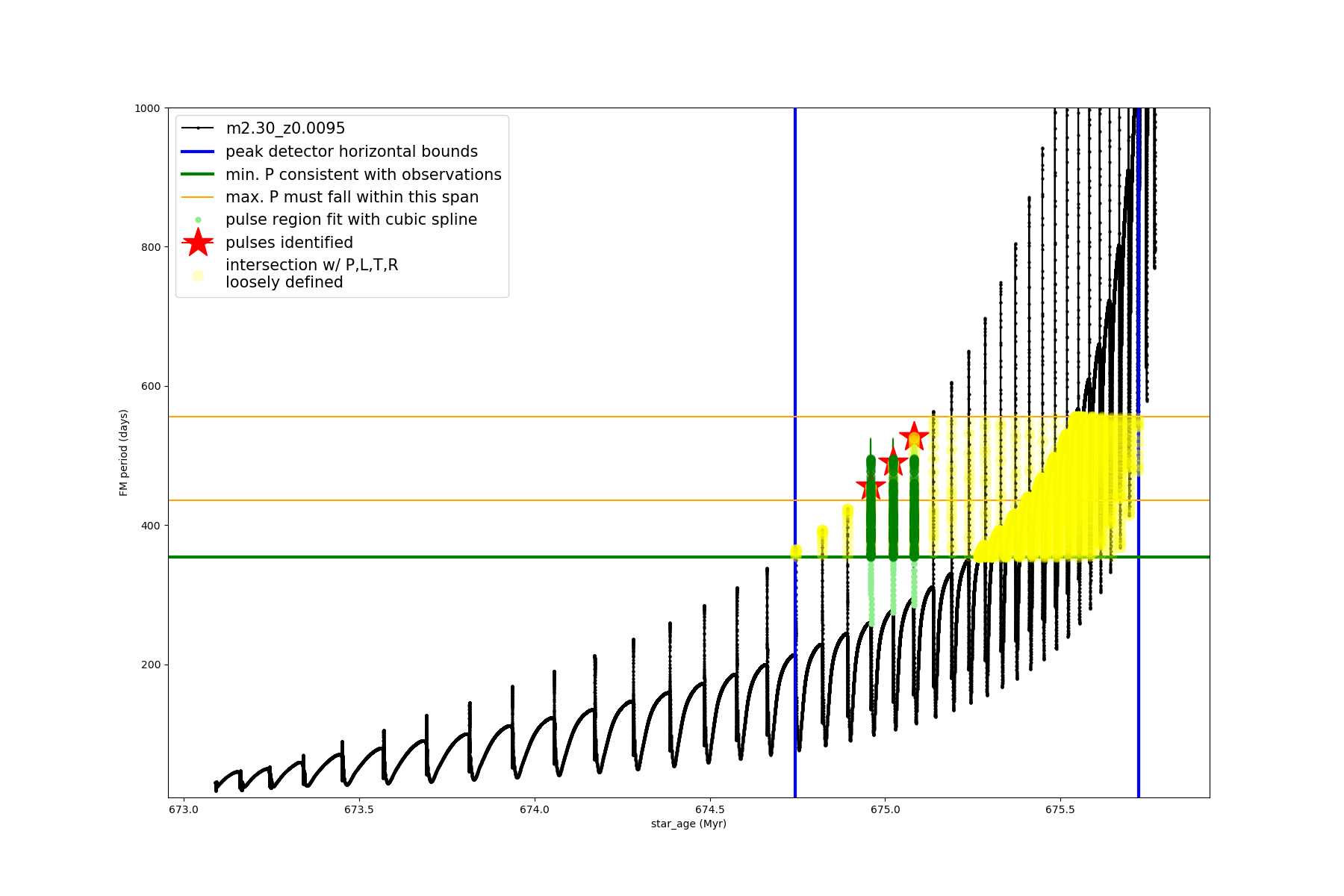The width and height of the screenshot is (1344, 896).
Task: Select "peak detector horizontal bounds" legend label
Action: [352, 152]
